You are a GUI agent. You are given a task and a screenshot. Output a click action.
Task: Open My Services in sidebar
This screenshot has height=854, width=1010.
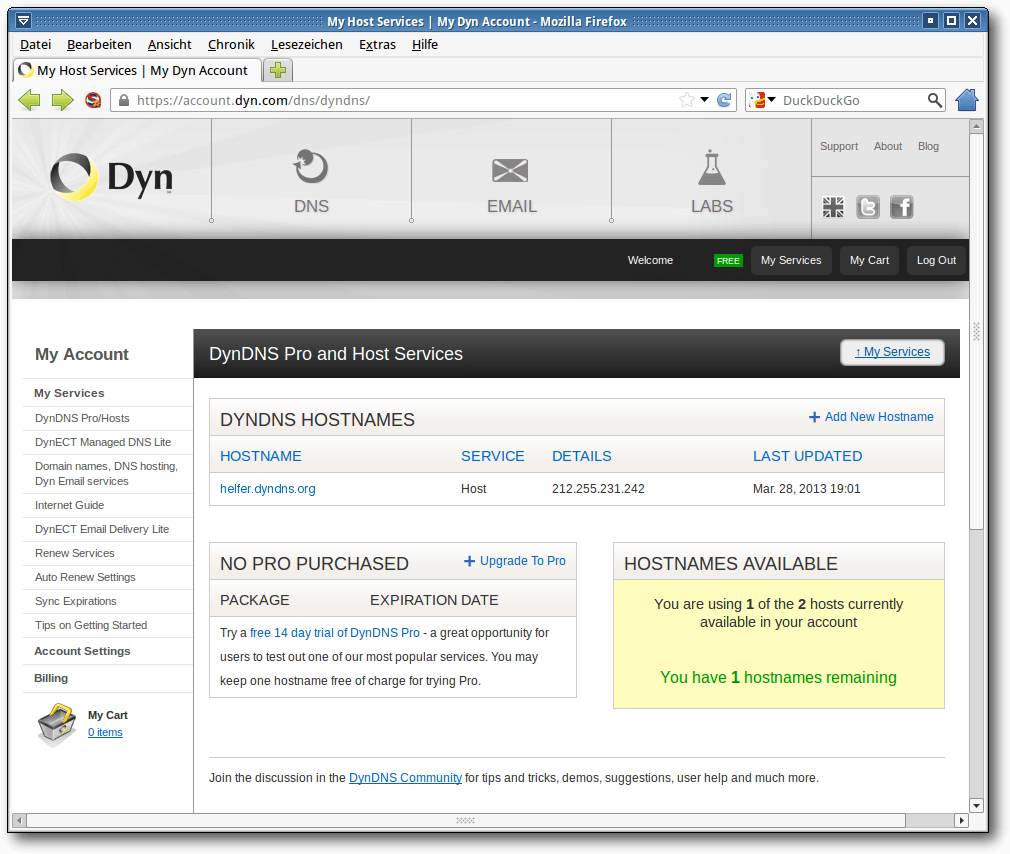69,393
